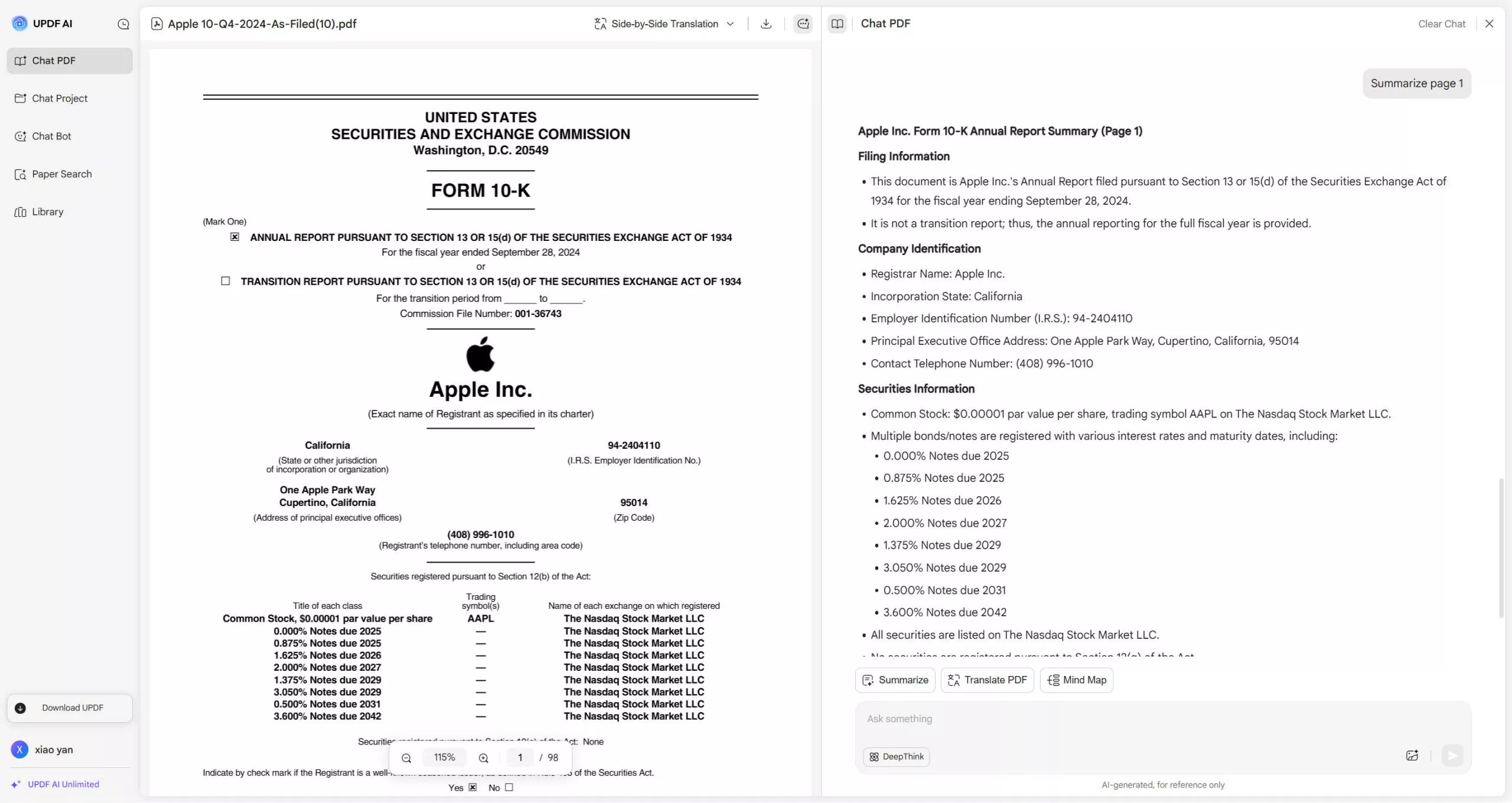Zoom out using the magnifier minus icon
This screenshot has width=1512, height=803.
click(406, 758)
